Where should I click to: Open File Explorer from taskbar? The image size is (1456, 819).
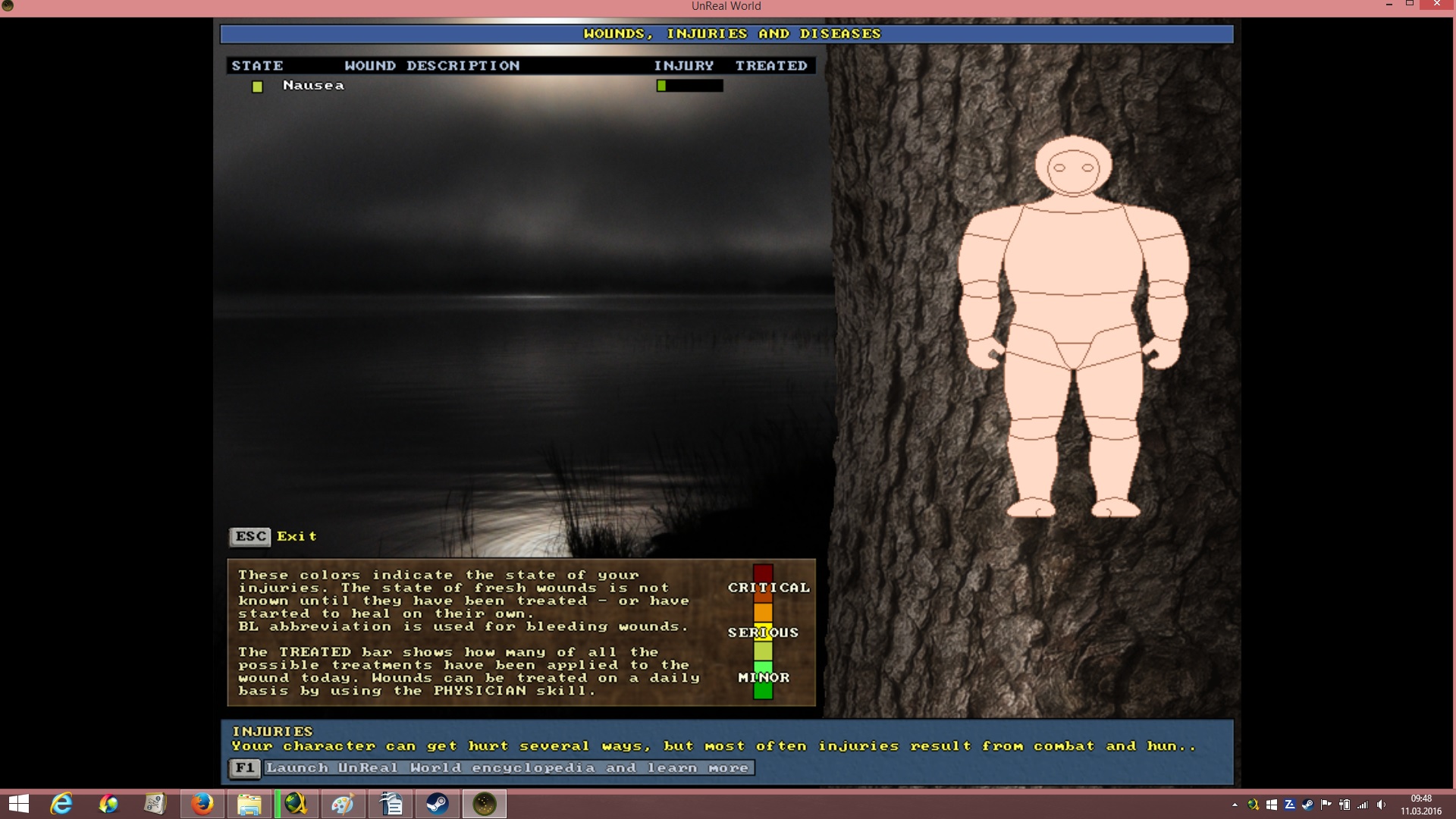point(249,804)
